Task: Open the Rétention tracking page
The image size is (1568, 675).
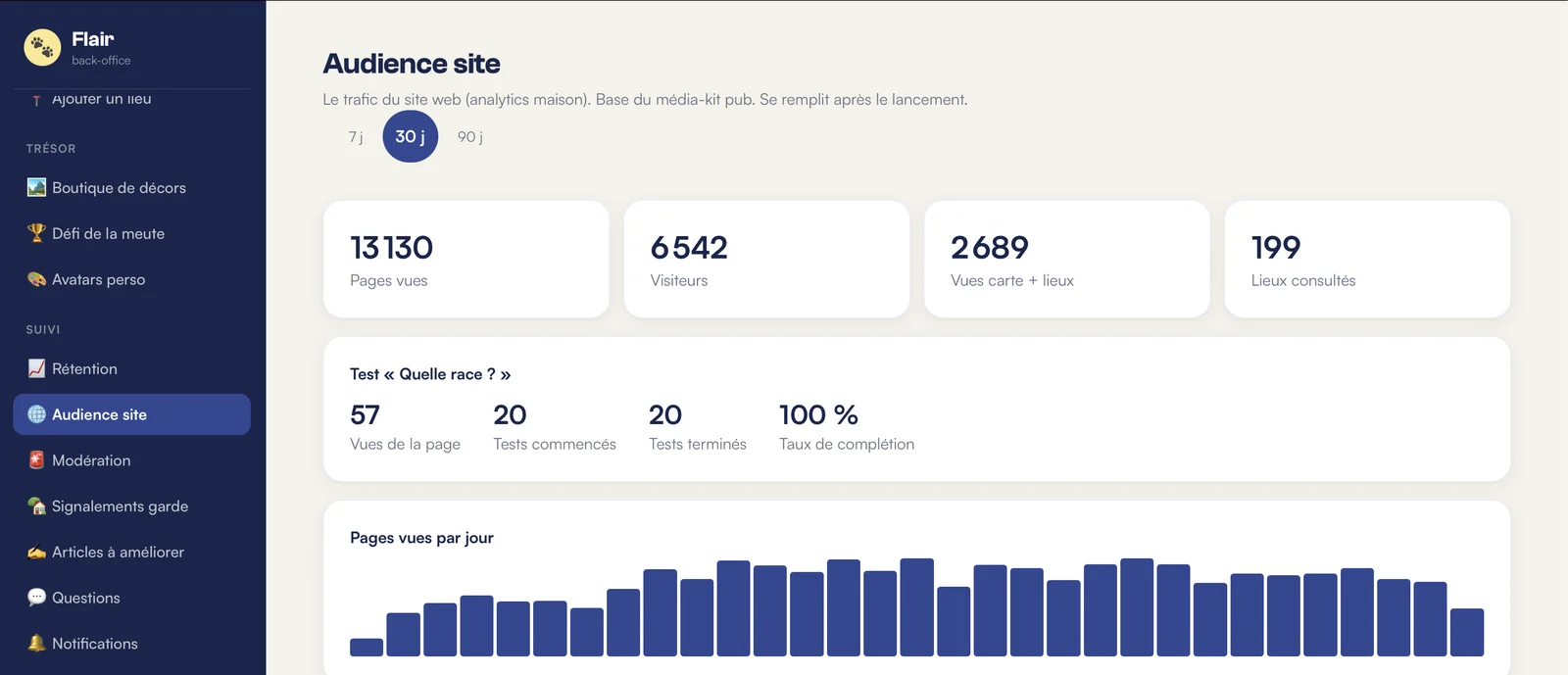Action: point(131,368)
